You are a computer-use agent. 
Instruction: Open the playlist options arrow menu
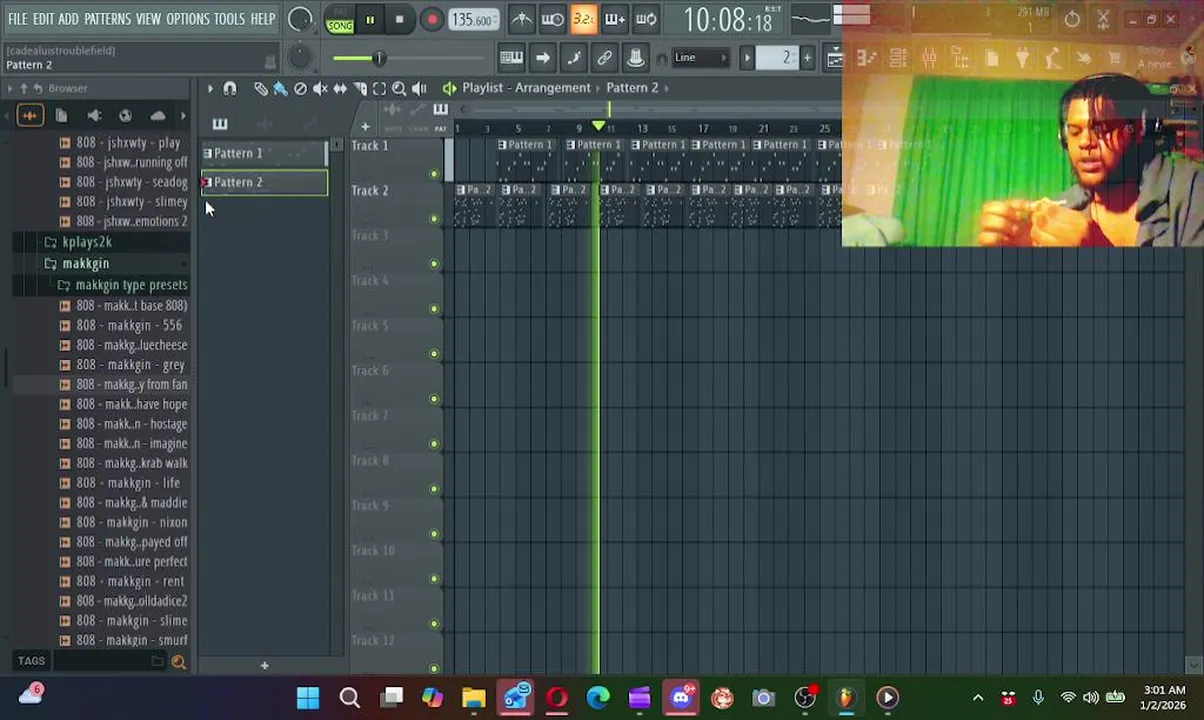[x=210, y=88]
